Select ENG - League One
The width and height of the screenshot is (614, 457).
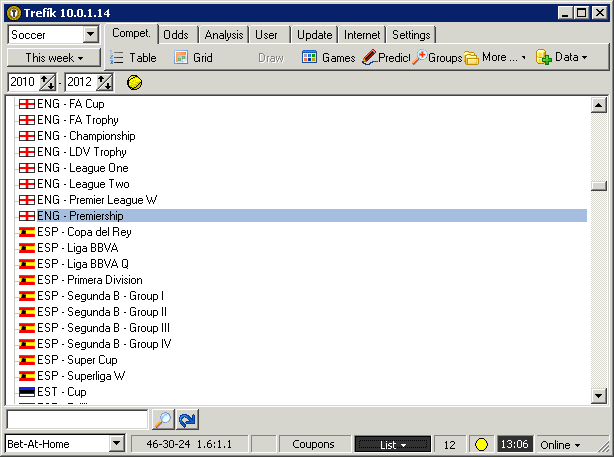tap(83, 168)
